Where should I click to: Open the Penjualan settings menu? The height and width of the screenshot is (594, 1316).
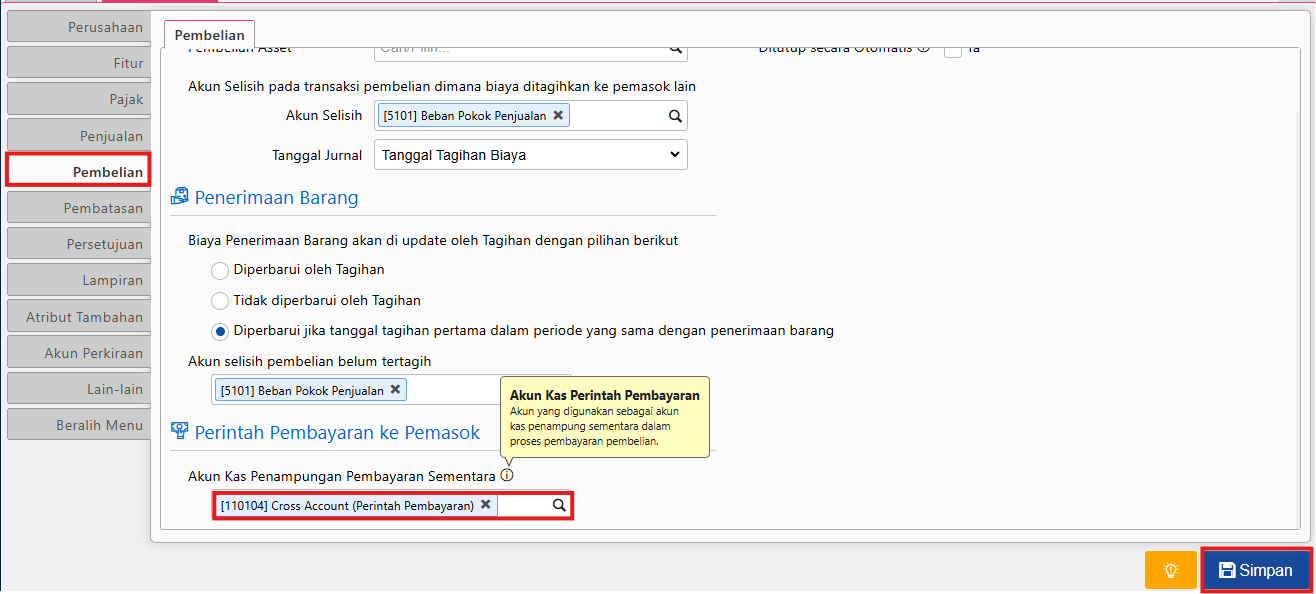point(78,136)
